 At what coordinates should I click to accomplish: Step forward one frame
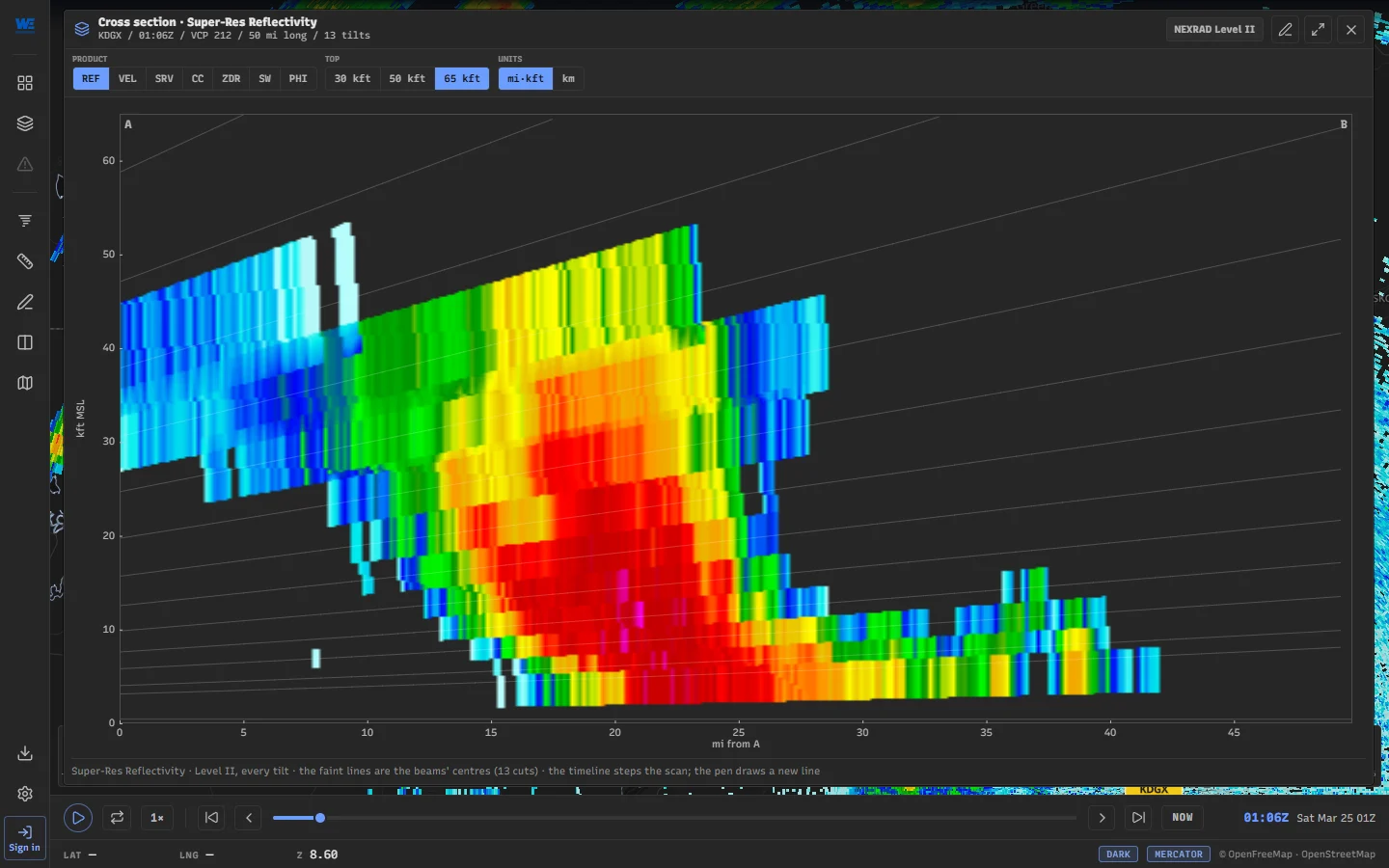pyautogui.click(x=1102, y=818)
